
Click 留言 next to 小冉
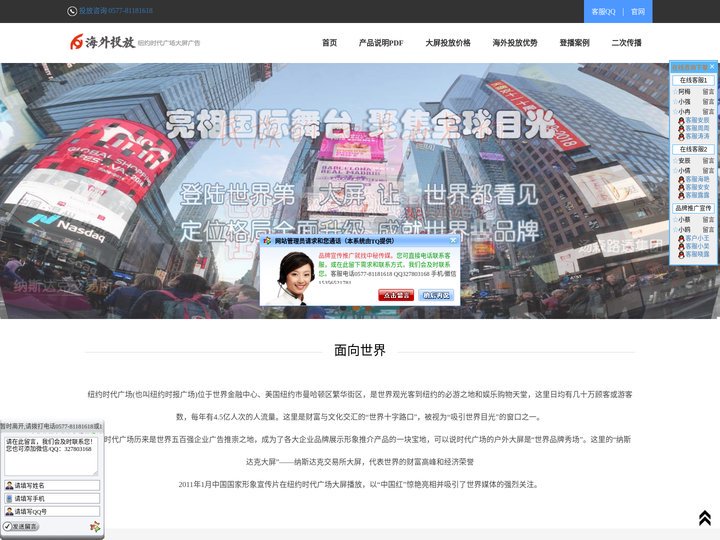point(708,112)
